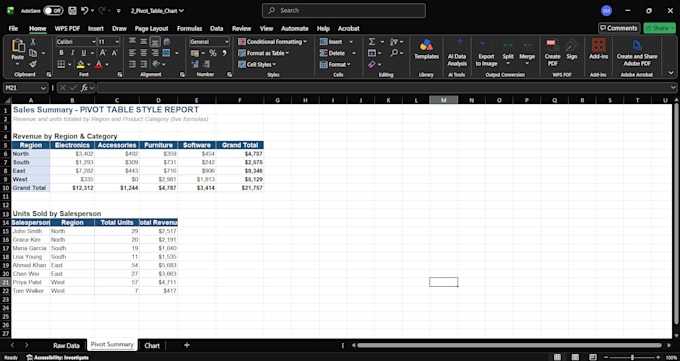Switch to Chart sheet tab
The image size is (680, 361).
click(x=152, y=345)
